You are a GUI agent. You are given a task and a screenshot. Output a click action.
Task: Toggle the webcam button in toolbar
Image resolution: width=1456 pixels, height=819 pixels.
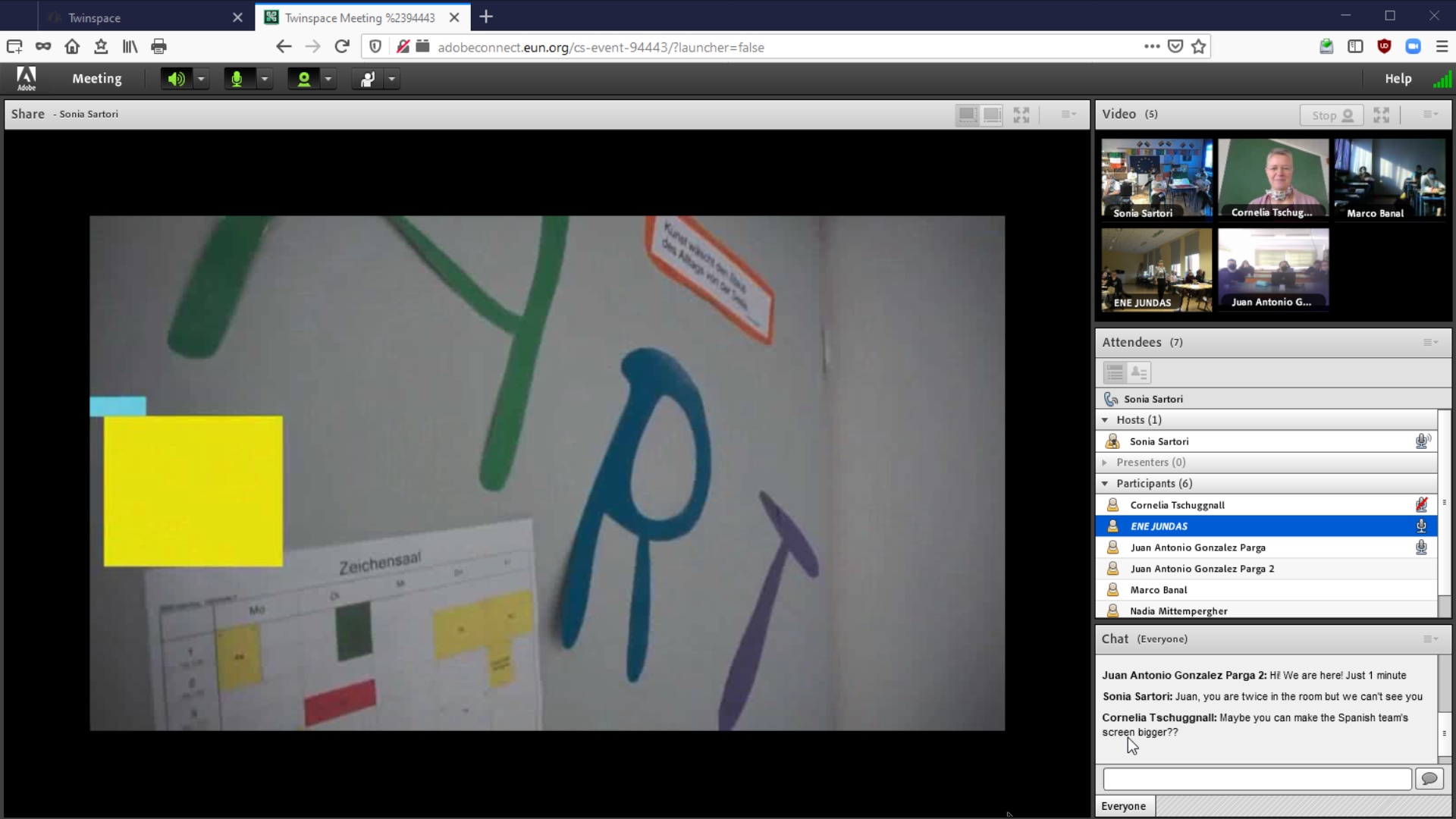(303, 79)
